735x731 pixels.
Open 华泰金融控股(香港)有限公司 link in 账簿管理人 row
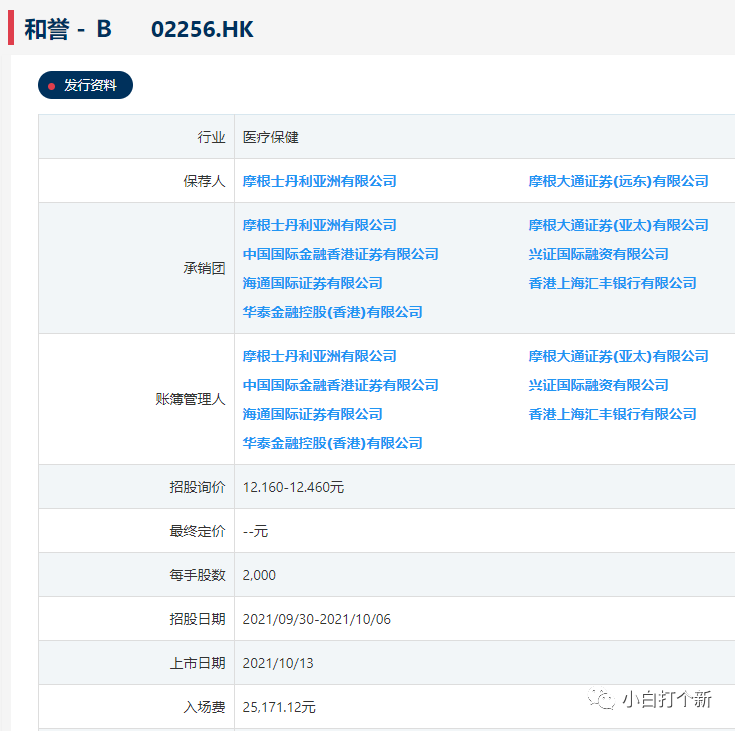coord(333,444)
